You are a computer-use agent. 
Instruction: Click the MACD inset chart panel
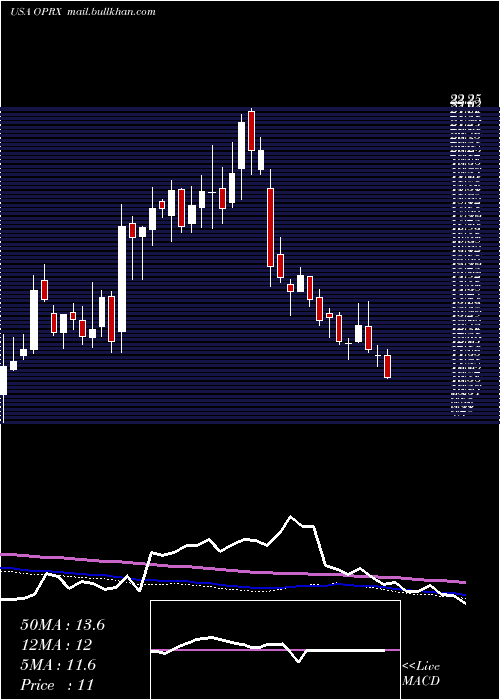click(275, 650)
